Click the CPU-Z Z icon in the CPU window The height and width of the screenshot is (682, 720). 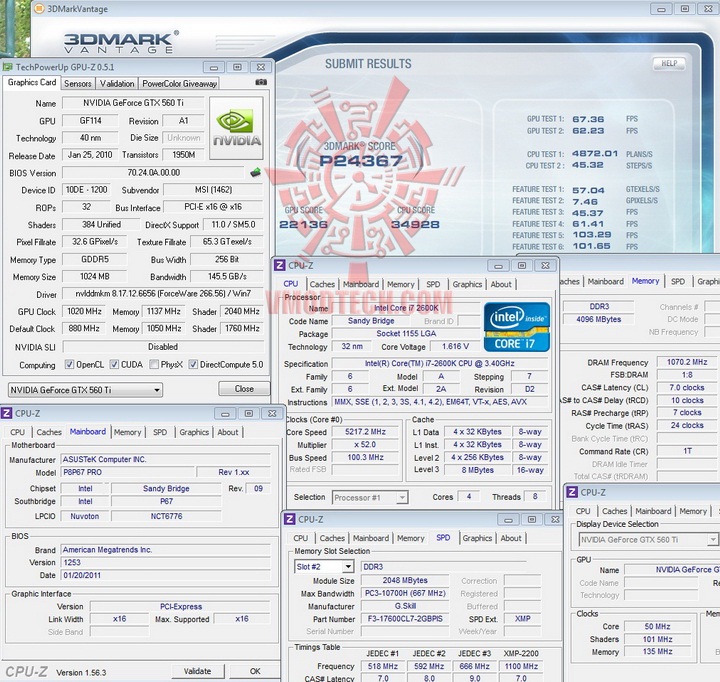point(279,265)
